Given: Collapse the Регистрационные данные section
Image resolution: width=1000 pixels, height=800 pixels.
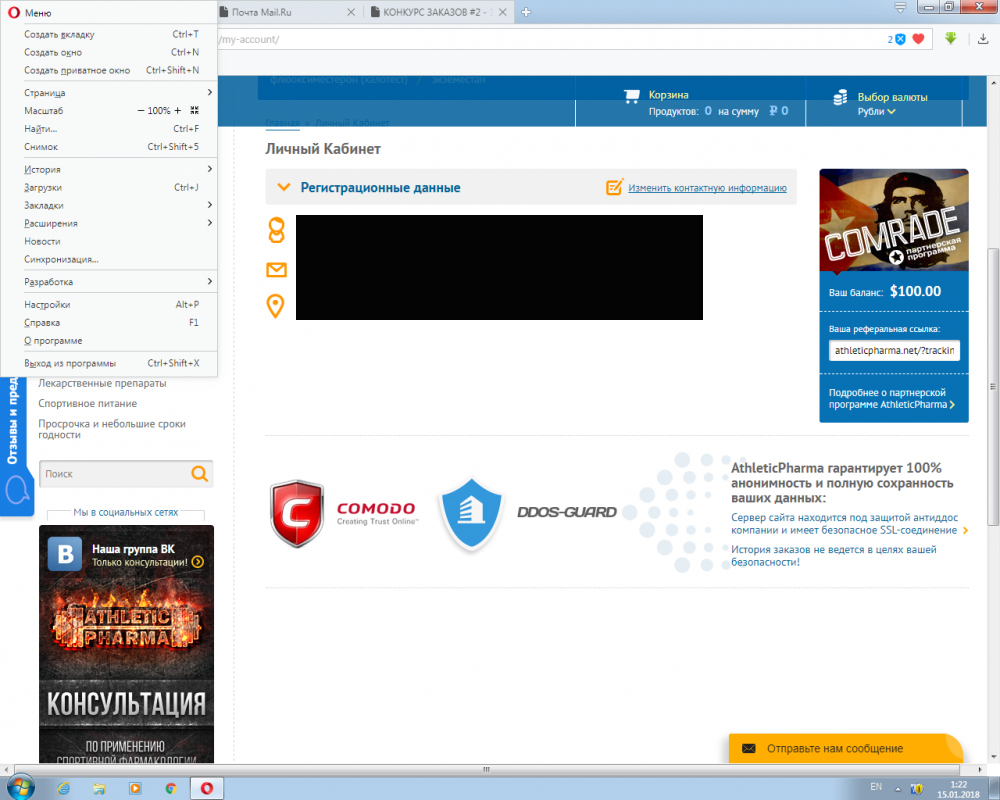Looking at the screenshot, I should [x=283, y=187].
